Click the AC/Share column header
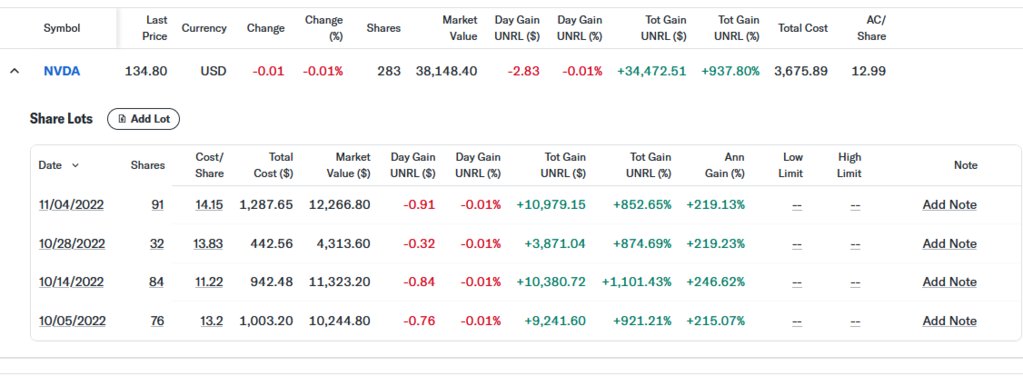The width and height of the screenshot is (1023, 376). coord(872,28)
